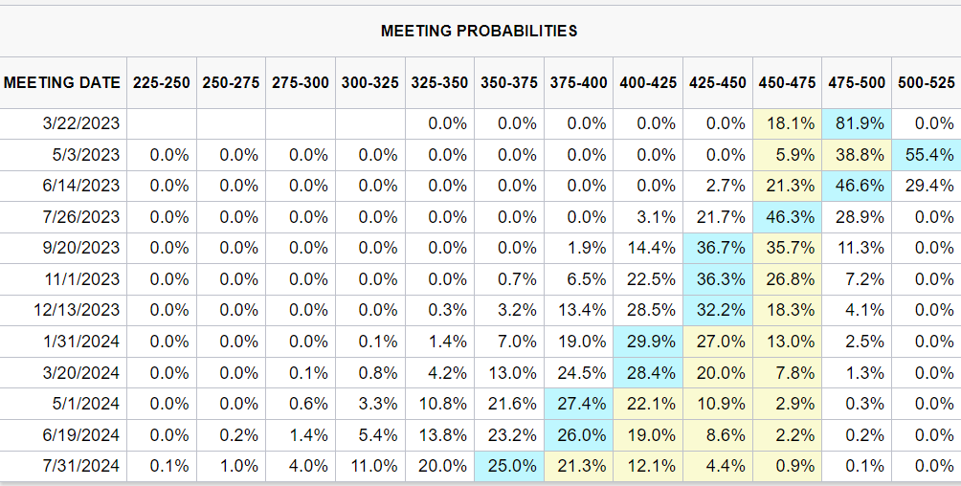Image resolution: width=961 pixels, height=486 pixels.
Task: Click the 32.2% cell in 12/13/2023 row
Action: (x=717, y=310)
